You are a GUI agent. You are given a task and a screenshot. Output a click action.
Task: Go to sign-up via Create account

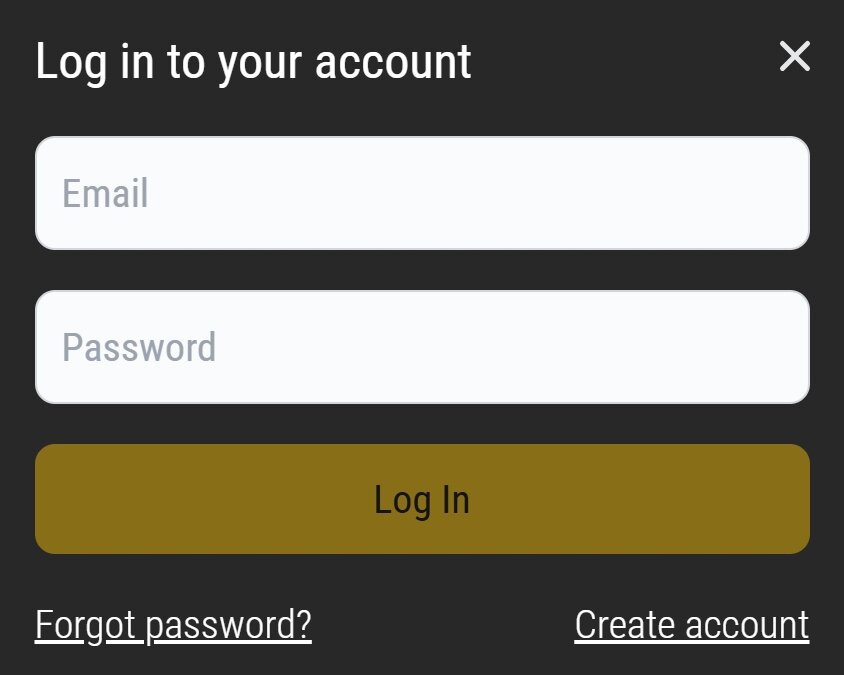692,625
